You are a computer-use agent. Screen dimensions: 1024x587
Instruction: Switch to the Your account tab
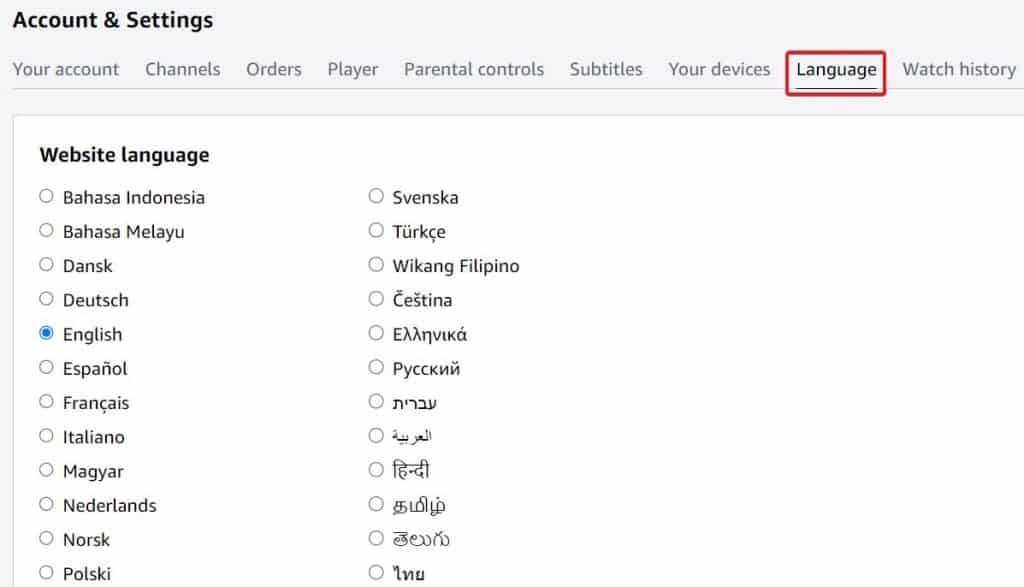[x=66, y=69]
